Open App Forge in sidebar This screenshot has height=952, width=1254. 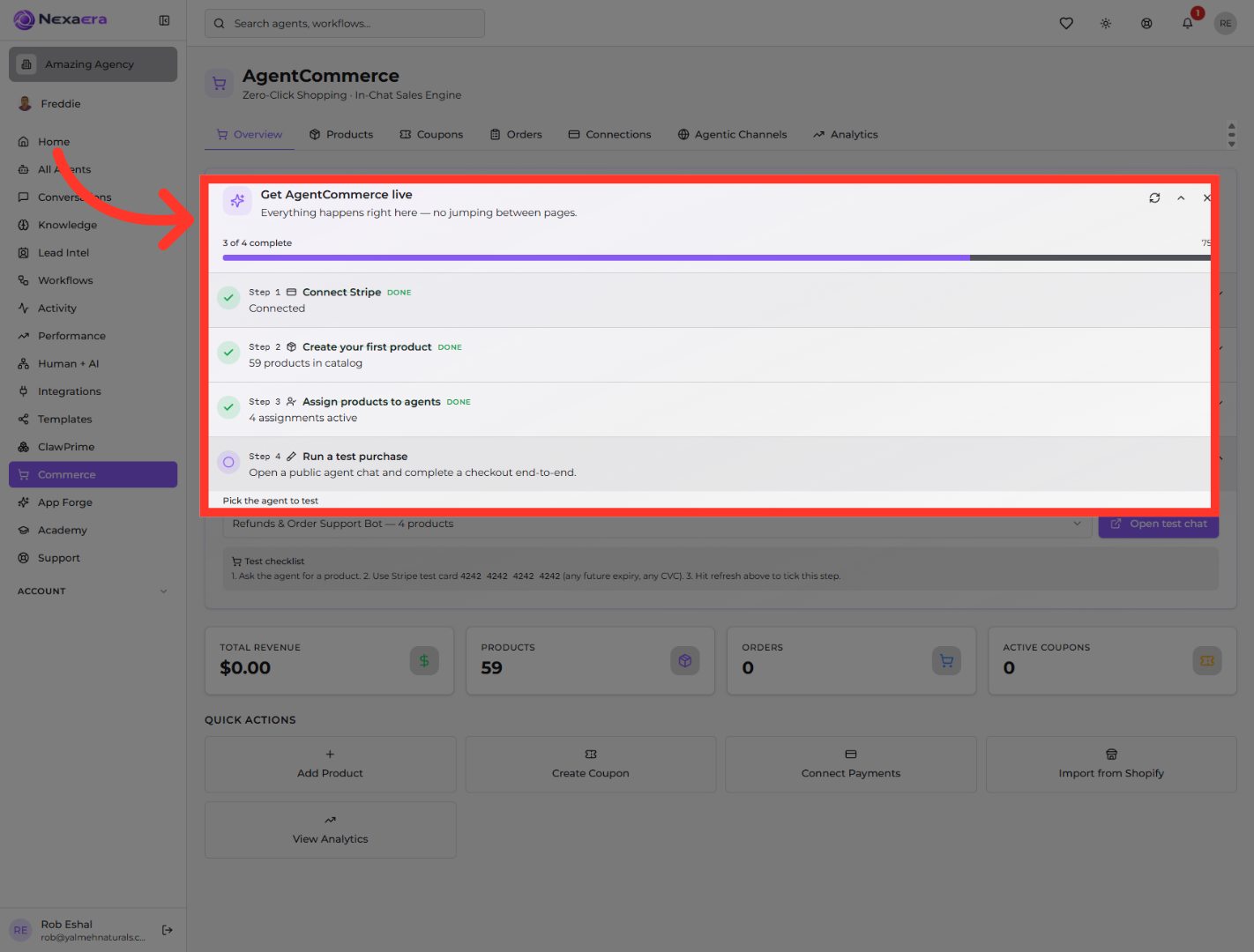click(x=93, y=502)
